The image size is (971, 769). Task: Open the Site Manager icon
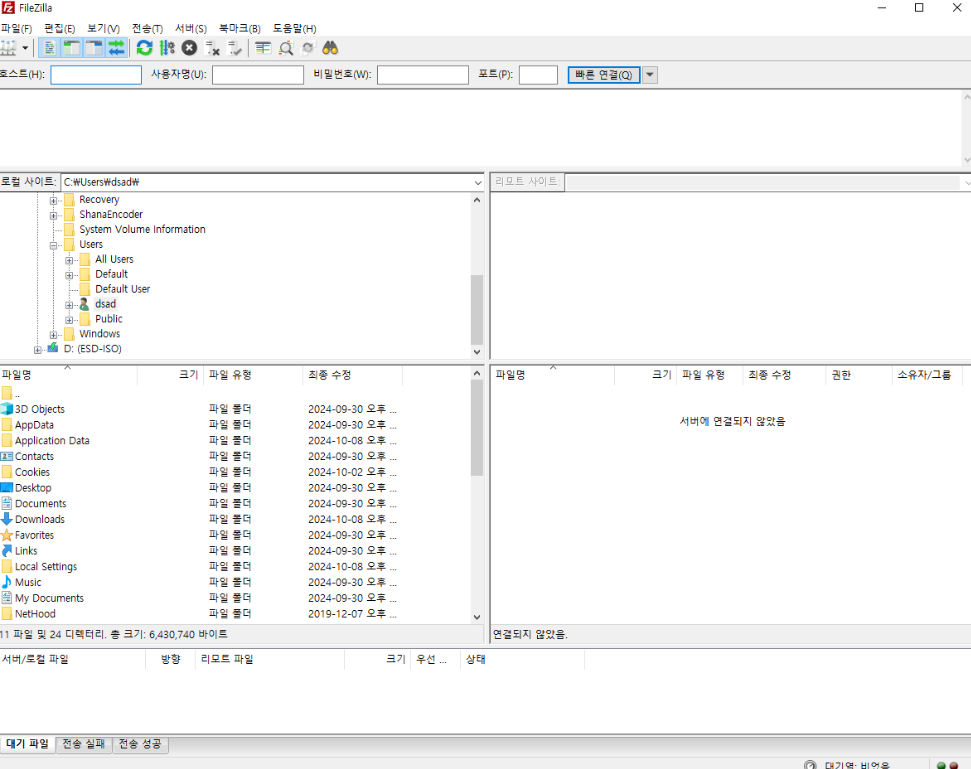coord(8,48)
